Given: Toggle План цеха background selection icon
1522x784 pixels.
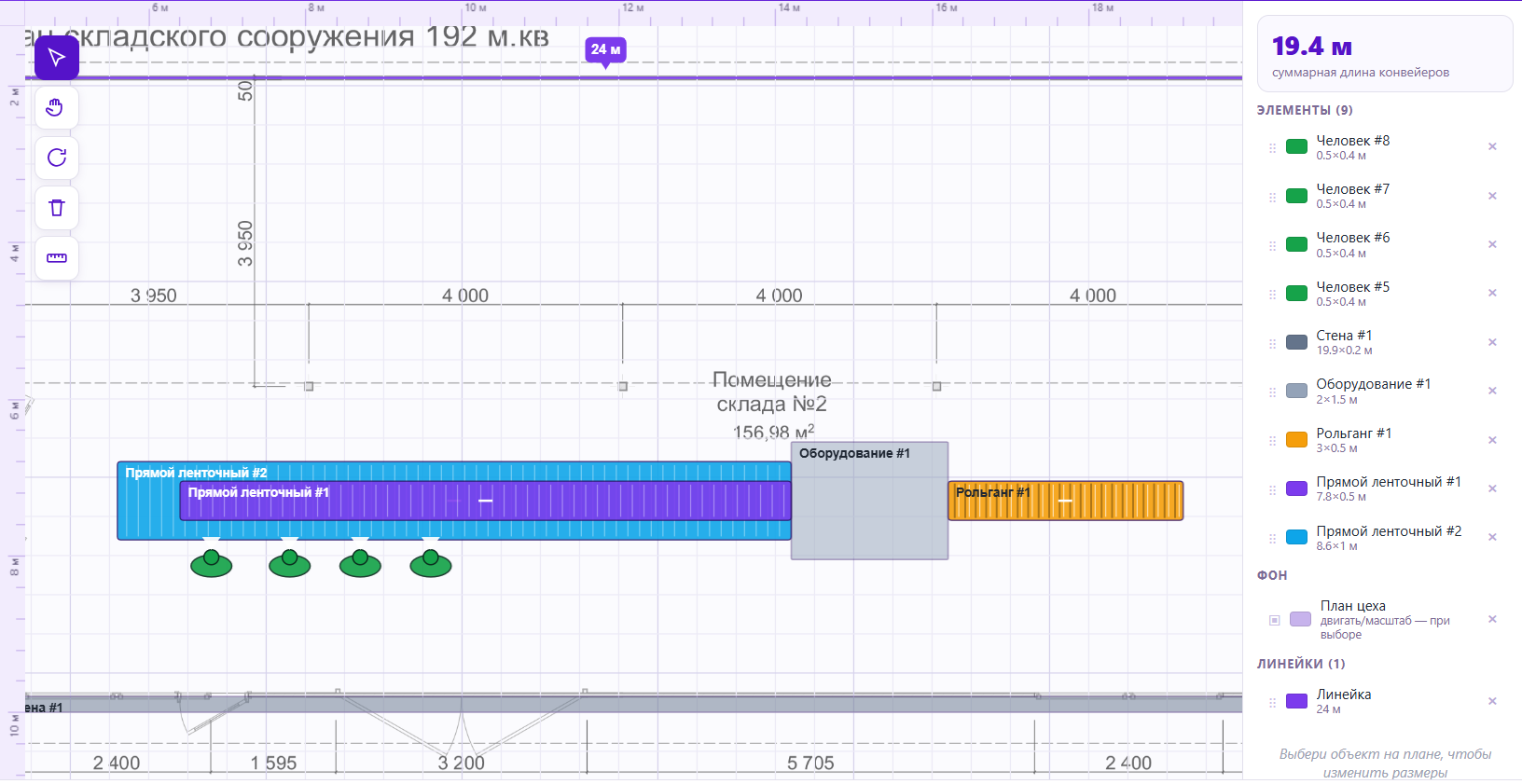Looking at the screenshot, I should click(x=1275, y=620).
